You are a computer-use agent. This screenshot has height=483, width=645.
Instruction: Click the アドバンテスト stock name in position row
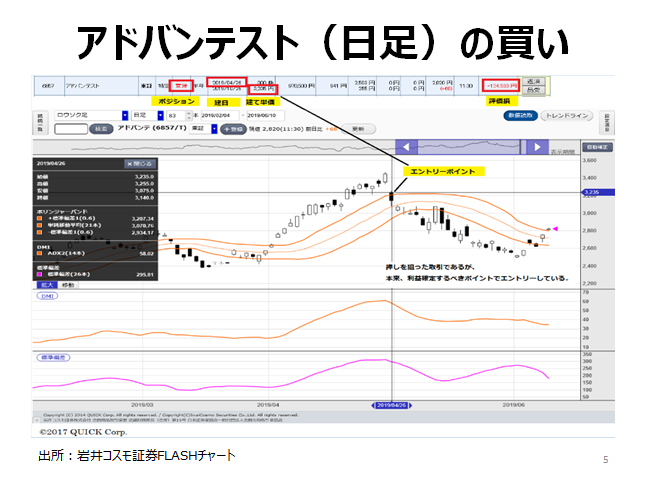[x=83, y=86]
